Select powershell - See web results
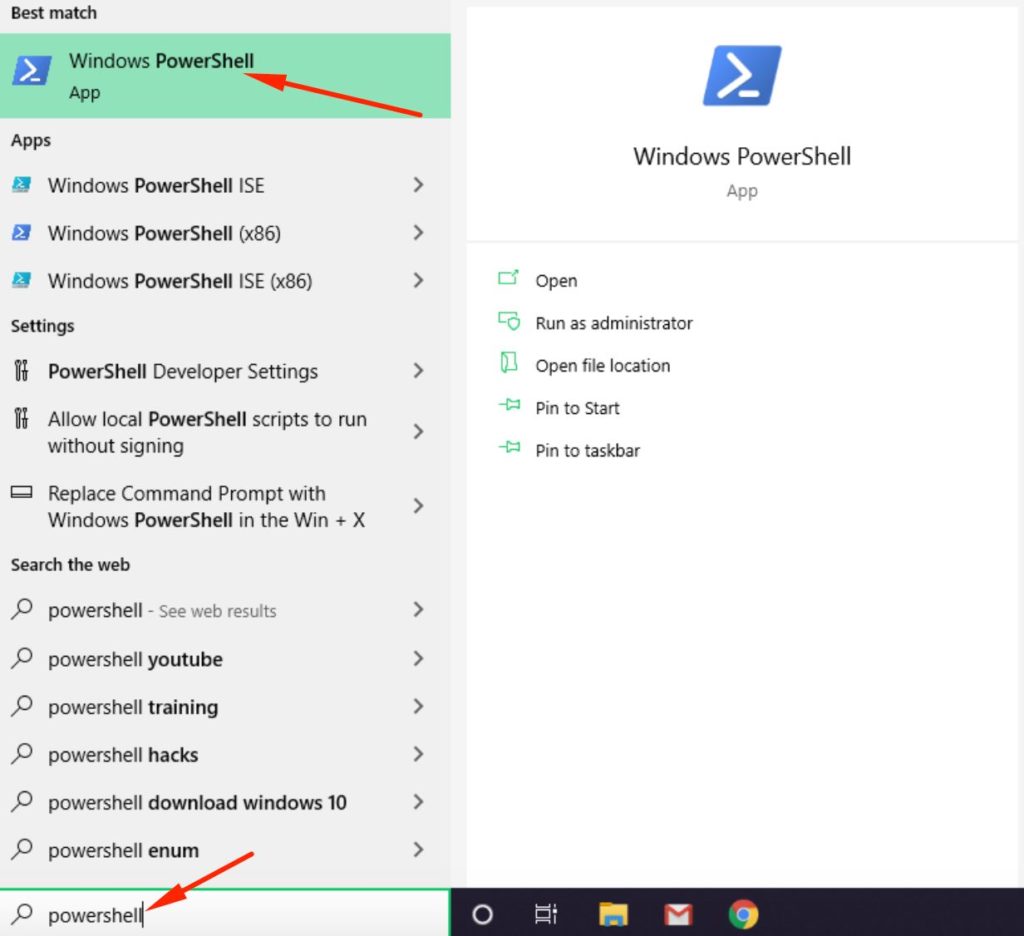The height and width of the screenshot is (936, 1024). click(x=160, y=610)
